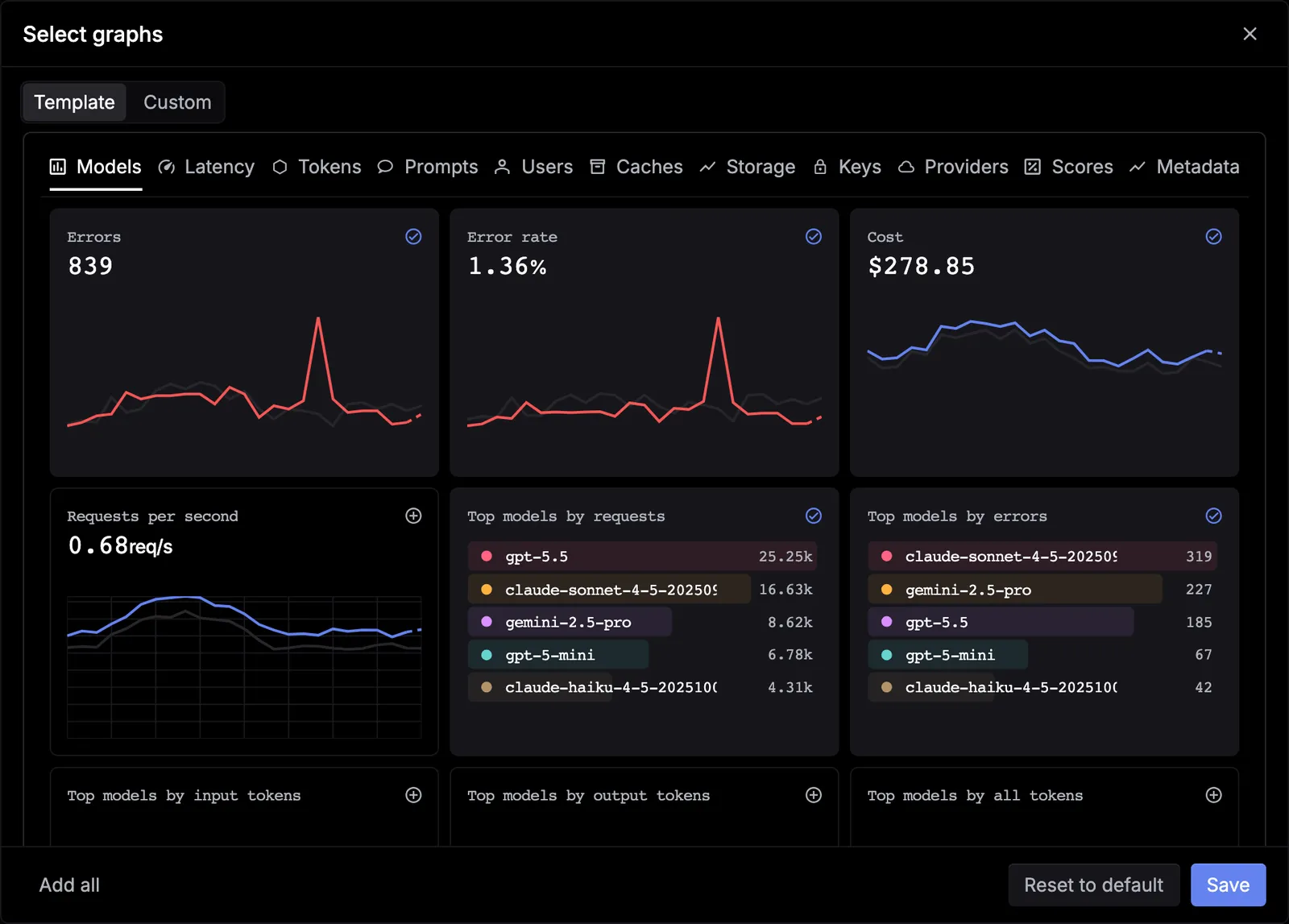The width and height of the screenshot is (1289, 924).
Task: Click the Models bar chart icon
Action: 58,167
